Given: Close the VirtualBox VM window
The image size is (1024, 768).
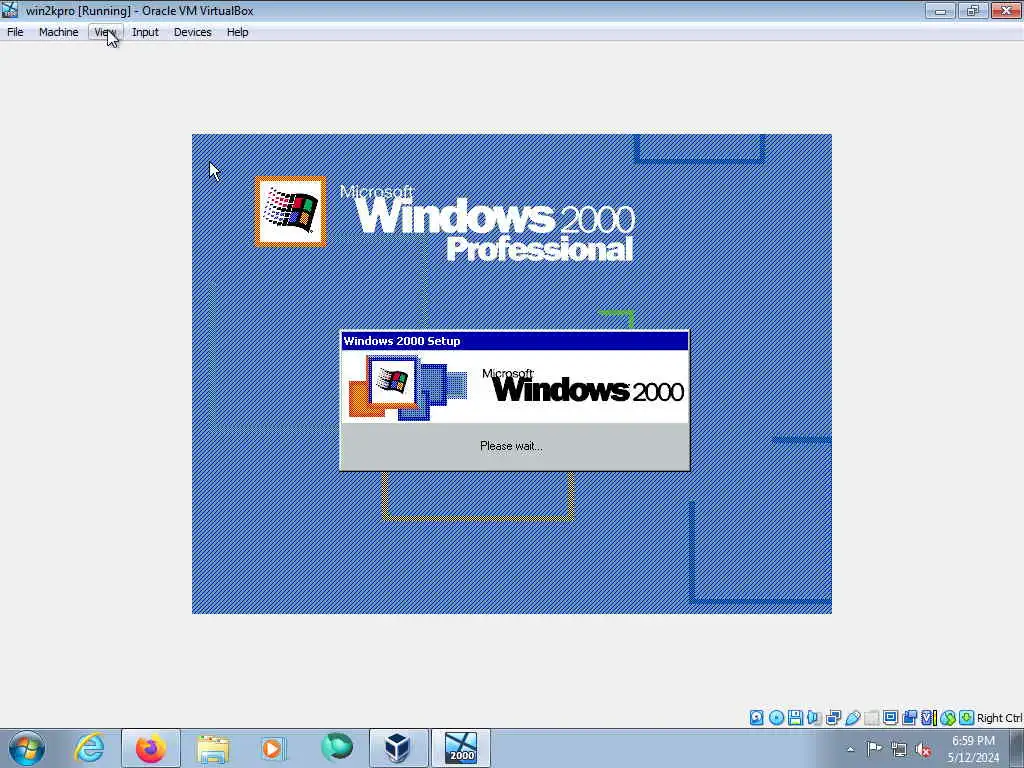Looking at the screenshot, I should point(1006,10).
